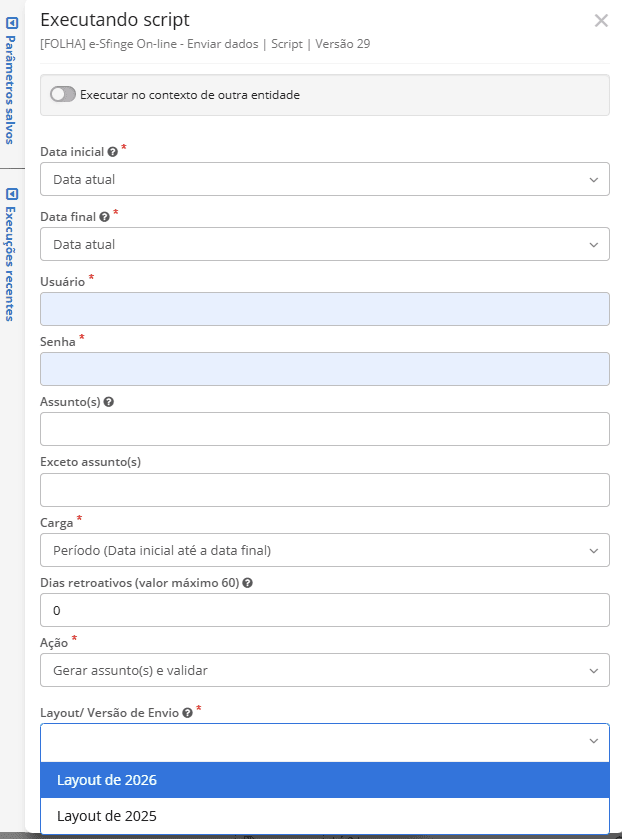Click help icon beside Dias retroativos label
622x839 pixels.
point(247,582)
